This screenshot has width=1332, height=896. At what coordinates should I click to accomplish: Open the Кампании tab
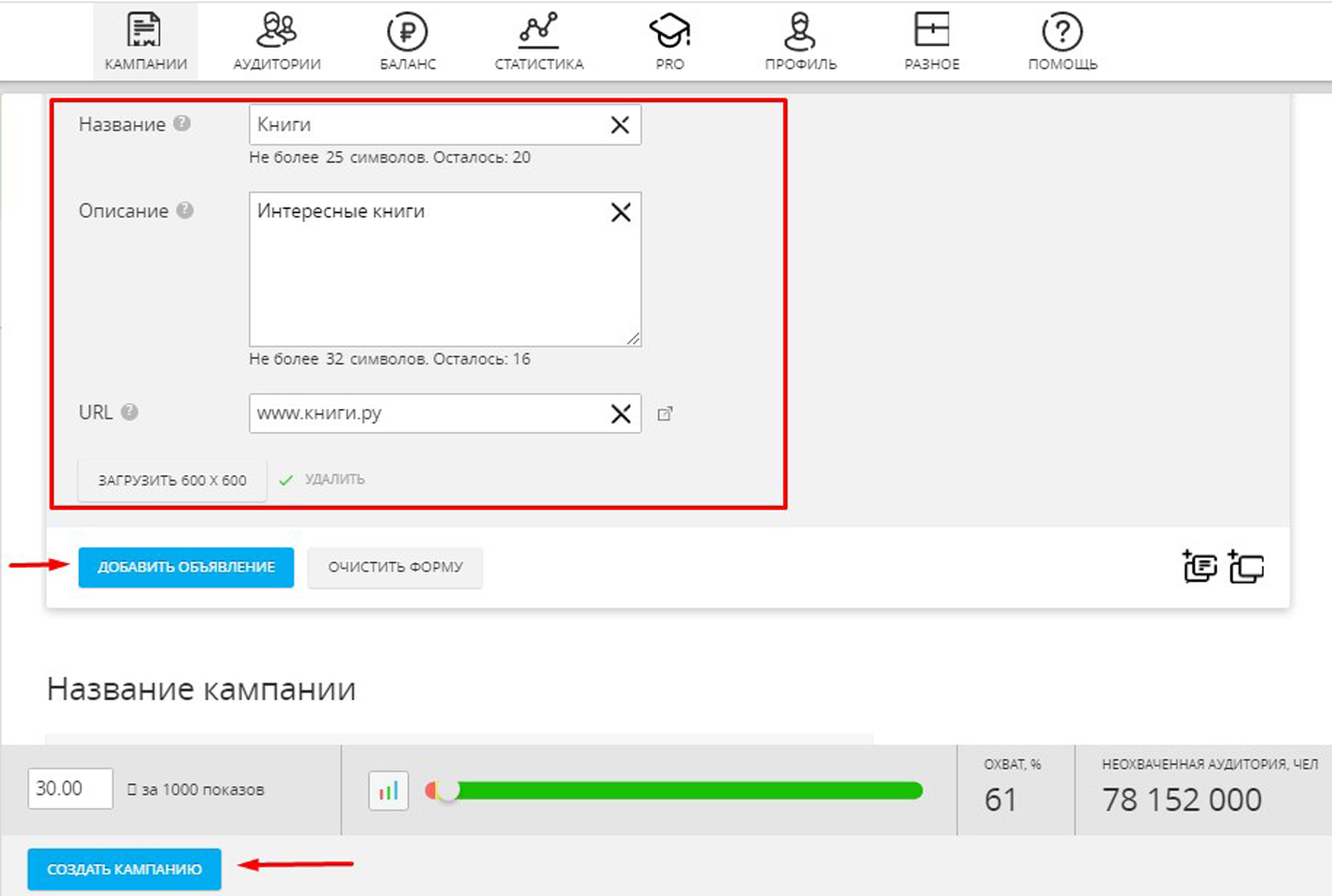point(145,41)
